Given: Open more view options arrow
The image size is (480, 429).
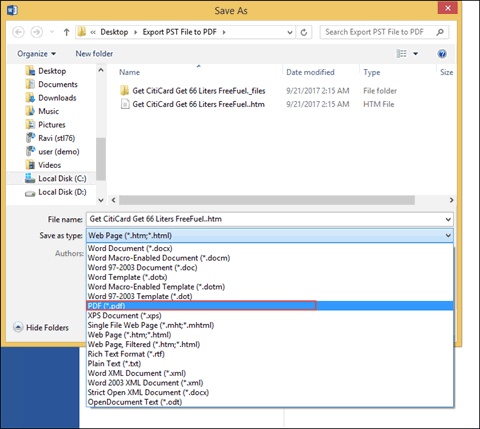Looking at the screenshot, I should 415,54.
